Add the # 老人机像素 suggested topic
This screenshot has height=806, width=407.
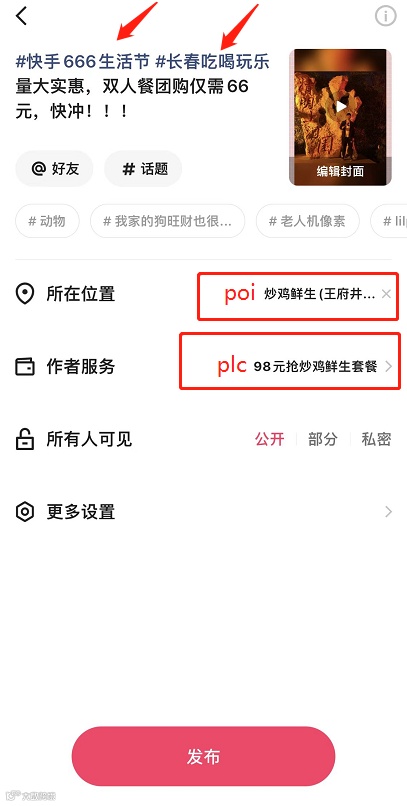(307, 221)
